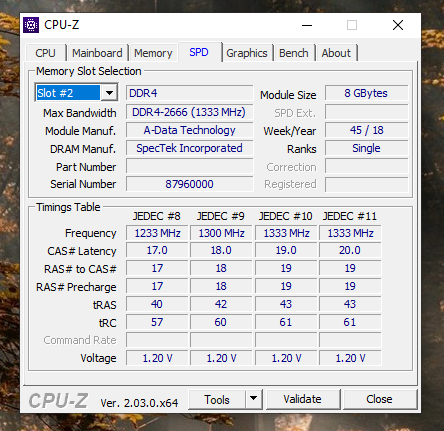Click the JEDEC #8 column header

click(157, 216)
